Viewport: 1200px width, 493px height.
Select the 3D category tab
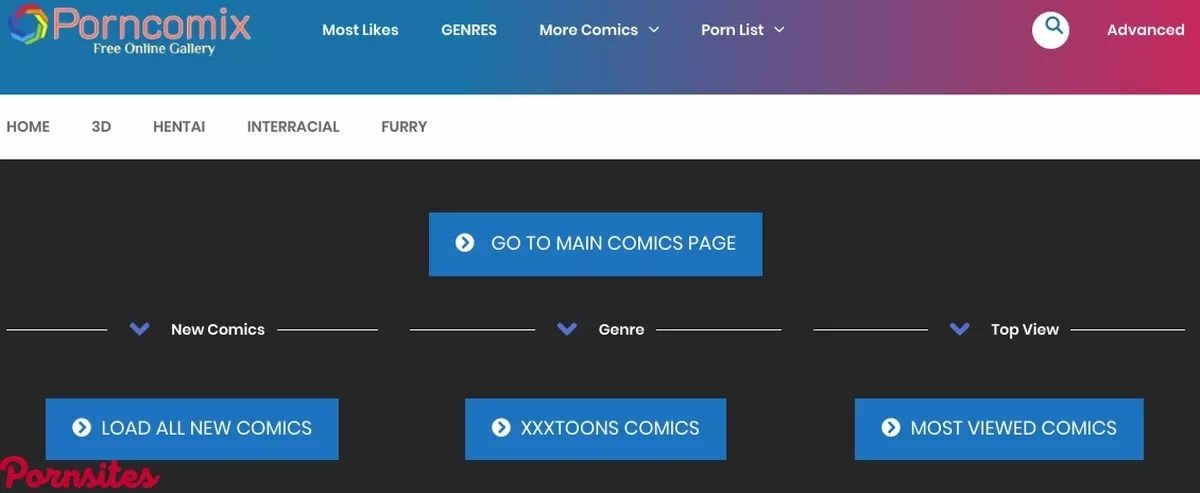tap(101, 127)
